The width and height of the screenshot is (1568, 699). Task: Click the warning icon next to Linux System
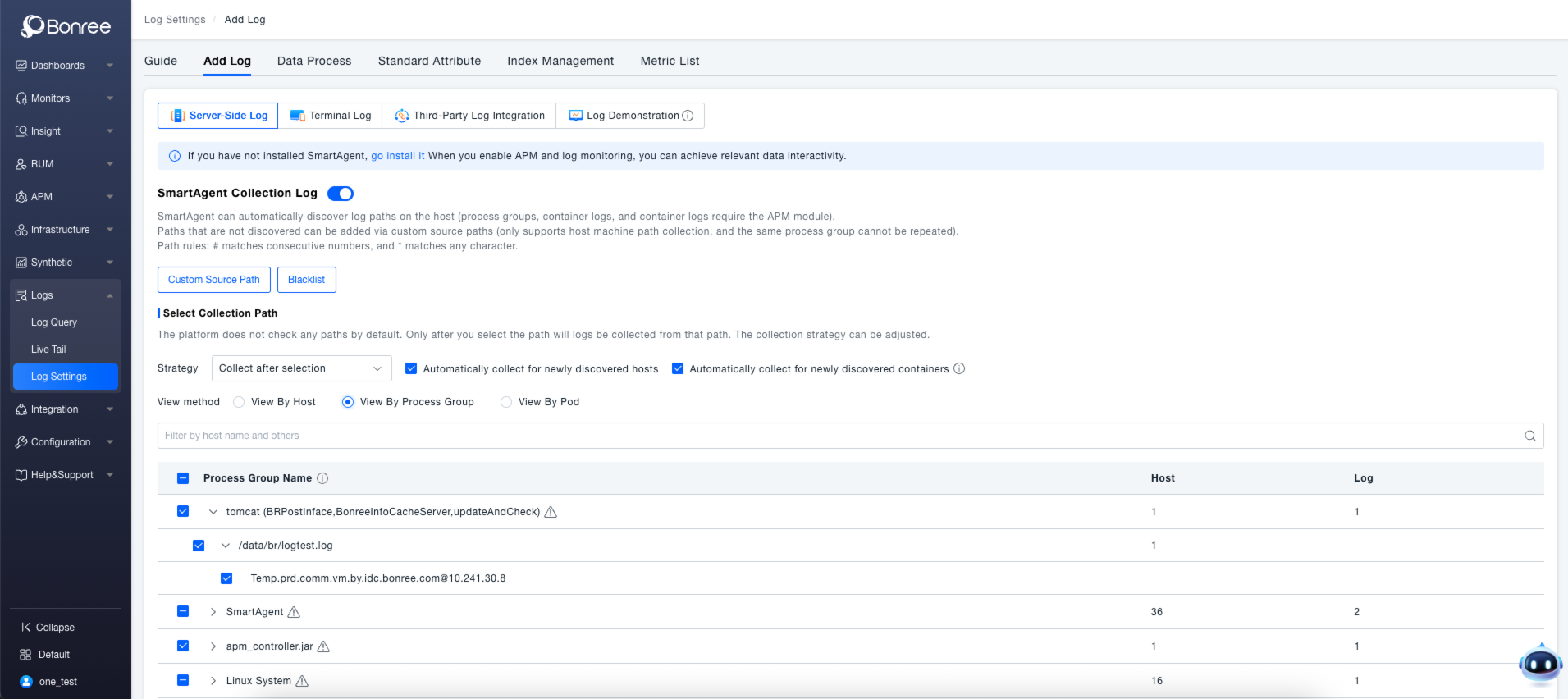[x=302, y=681]
